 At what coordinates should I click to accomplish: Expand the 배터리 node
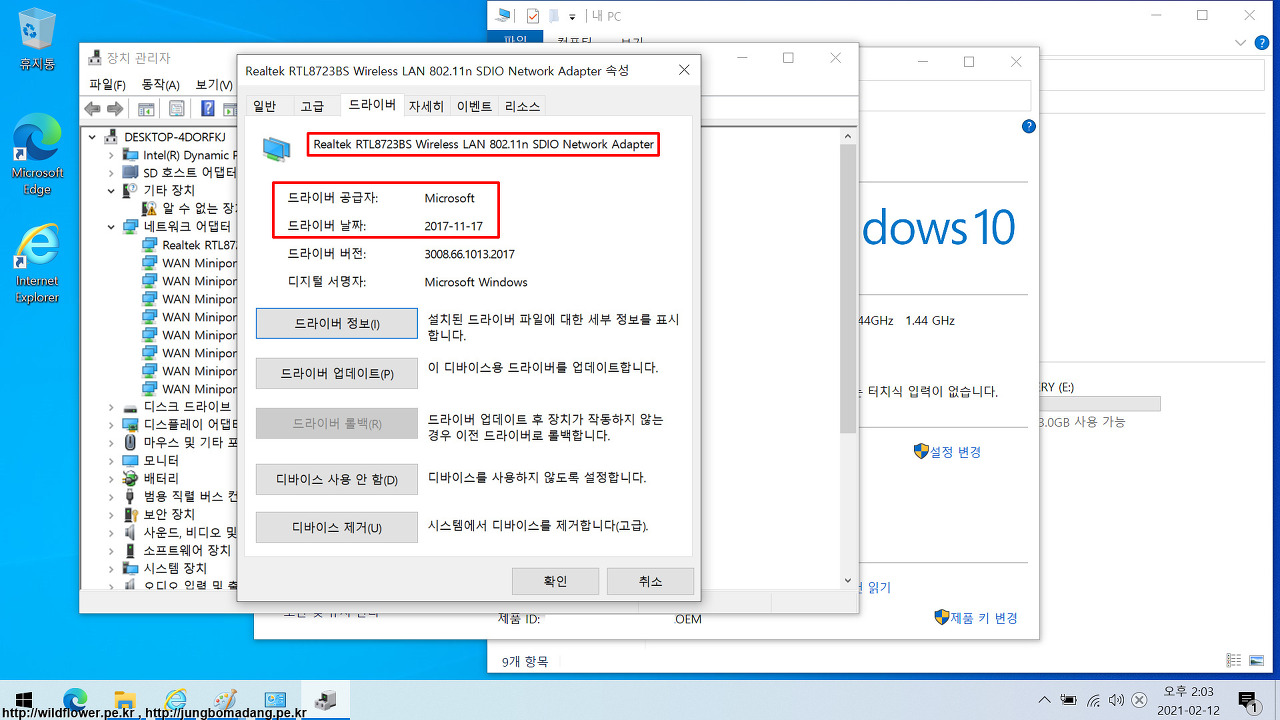pyautogui.click(x=111, y=478)
